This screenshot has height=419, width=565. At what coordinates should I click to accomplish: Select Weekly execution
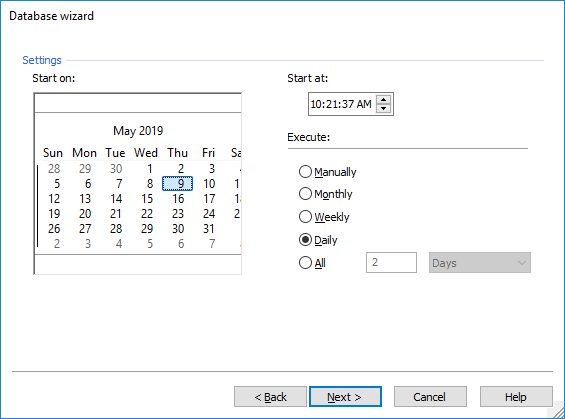pos(324,217)
